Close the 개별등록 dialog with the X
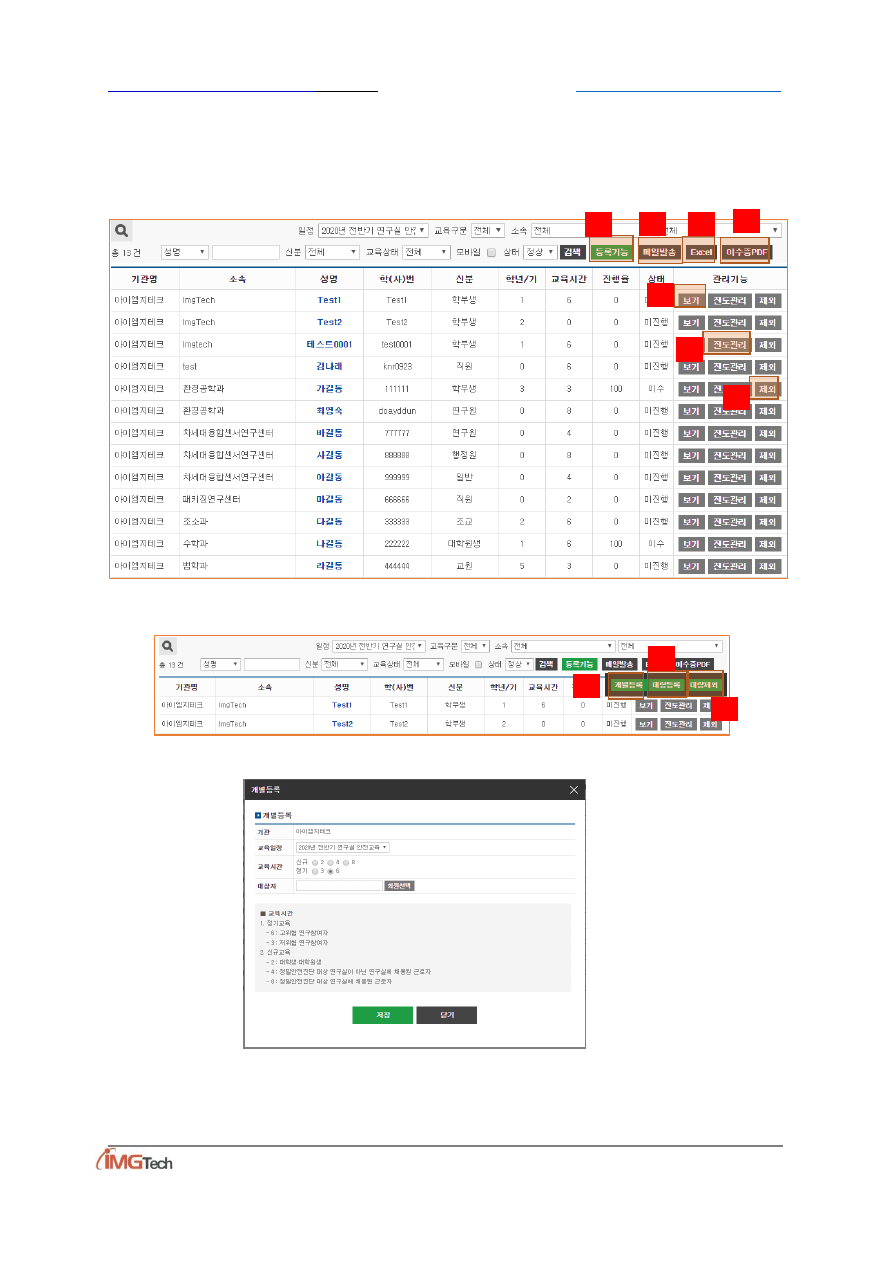Viewport: 893px width, 1263px height. coord(574,790)
